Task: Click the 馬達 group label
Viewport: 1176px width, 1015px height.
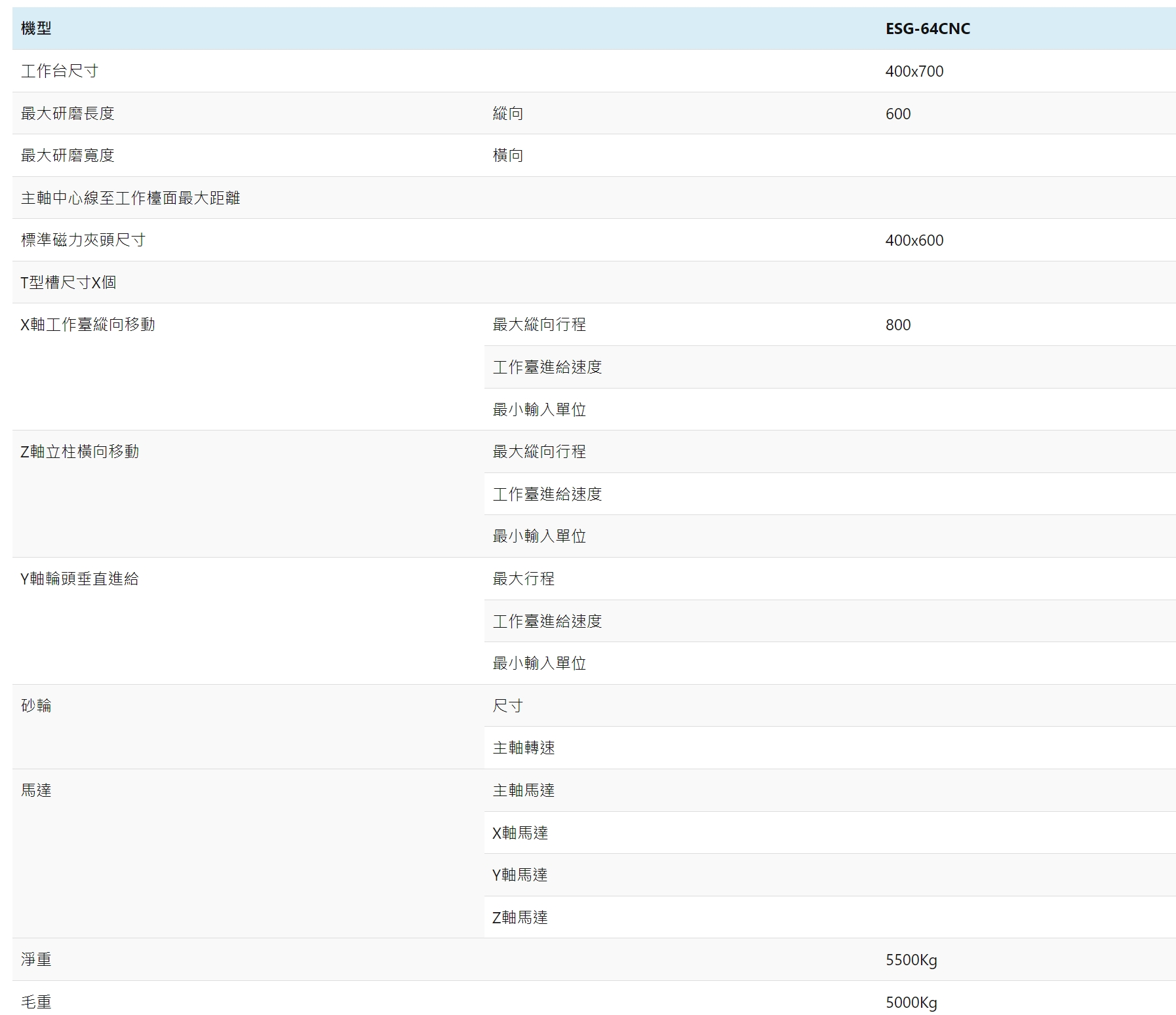Action: click(36, 790)
